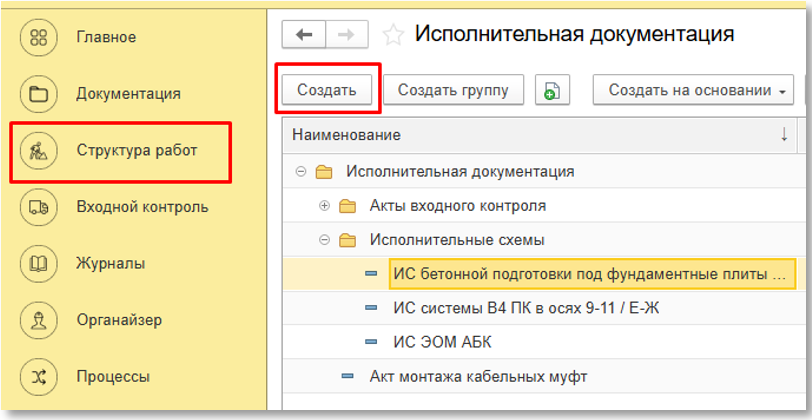
Task: Click the Главное sidebar icon
Action: click(x=39, y=38)
